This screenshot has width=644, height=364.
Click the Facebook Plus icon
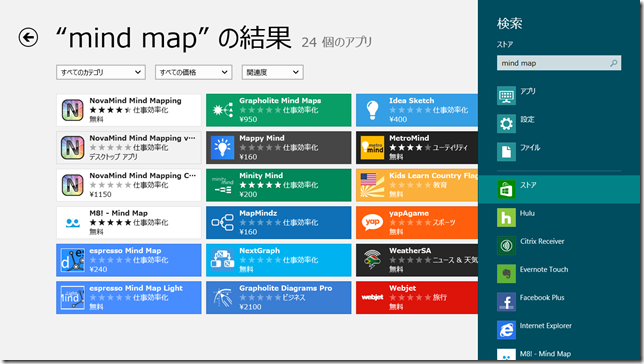[506, 302]
